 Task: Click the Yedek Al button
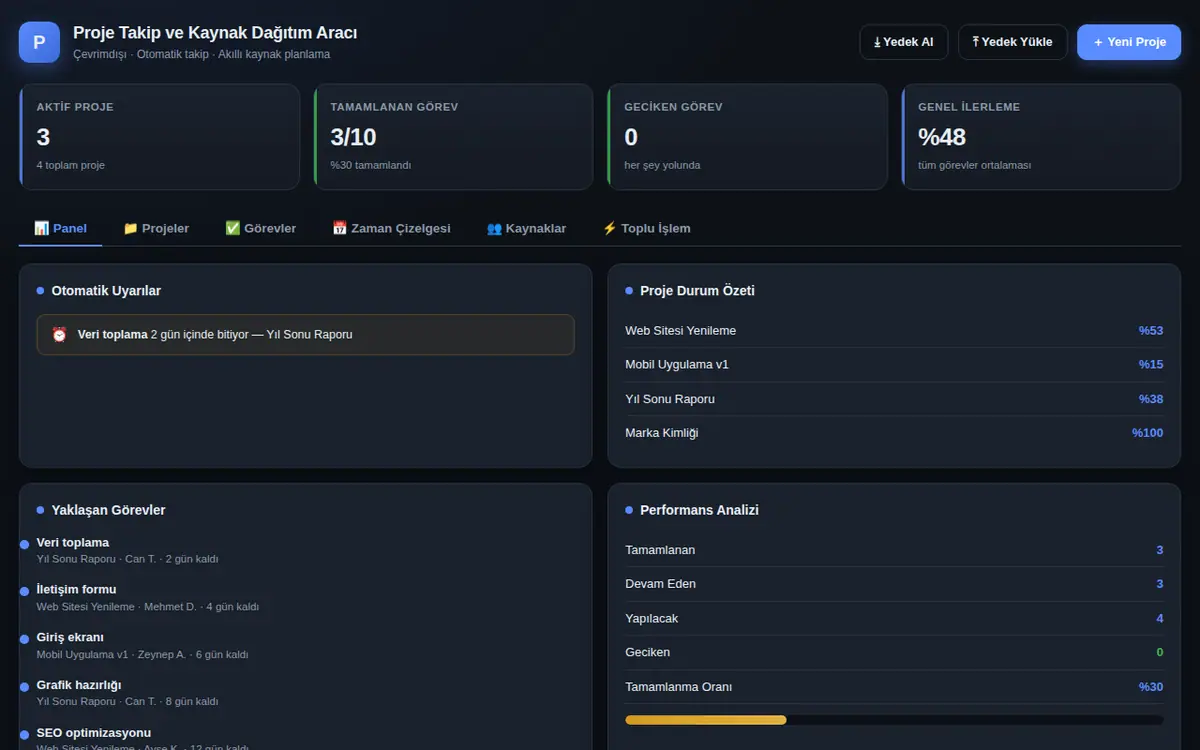point(904,42)
